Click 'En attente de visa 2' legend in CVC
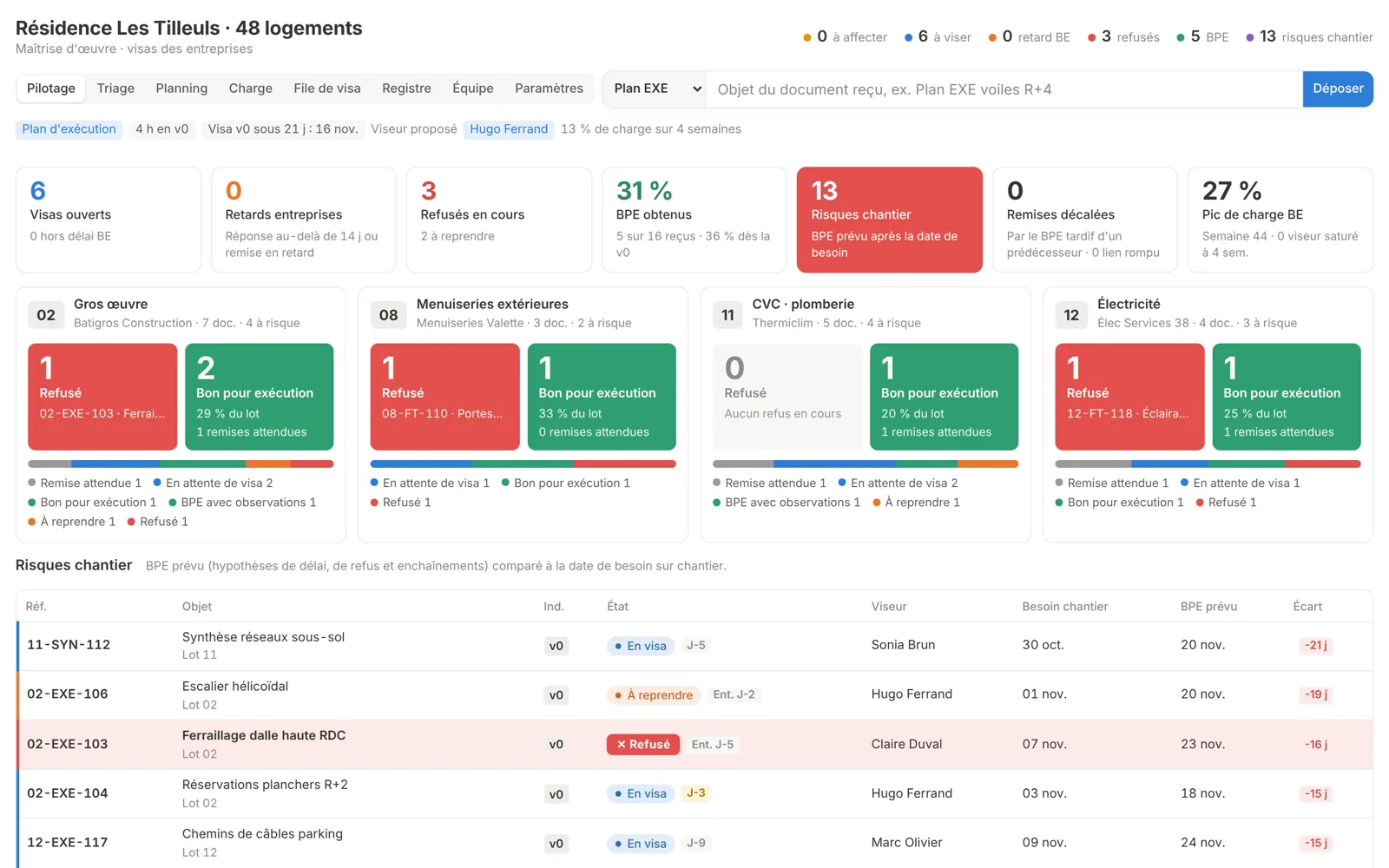Image resolution: width=1389 pixels, height=868 pixels. 898,483
